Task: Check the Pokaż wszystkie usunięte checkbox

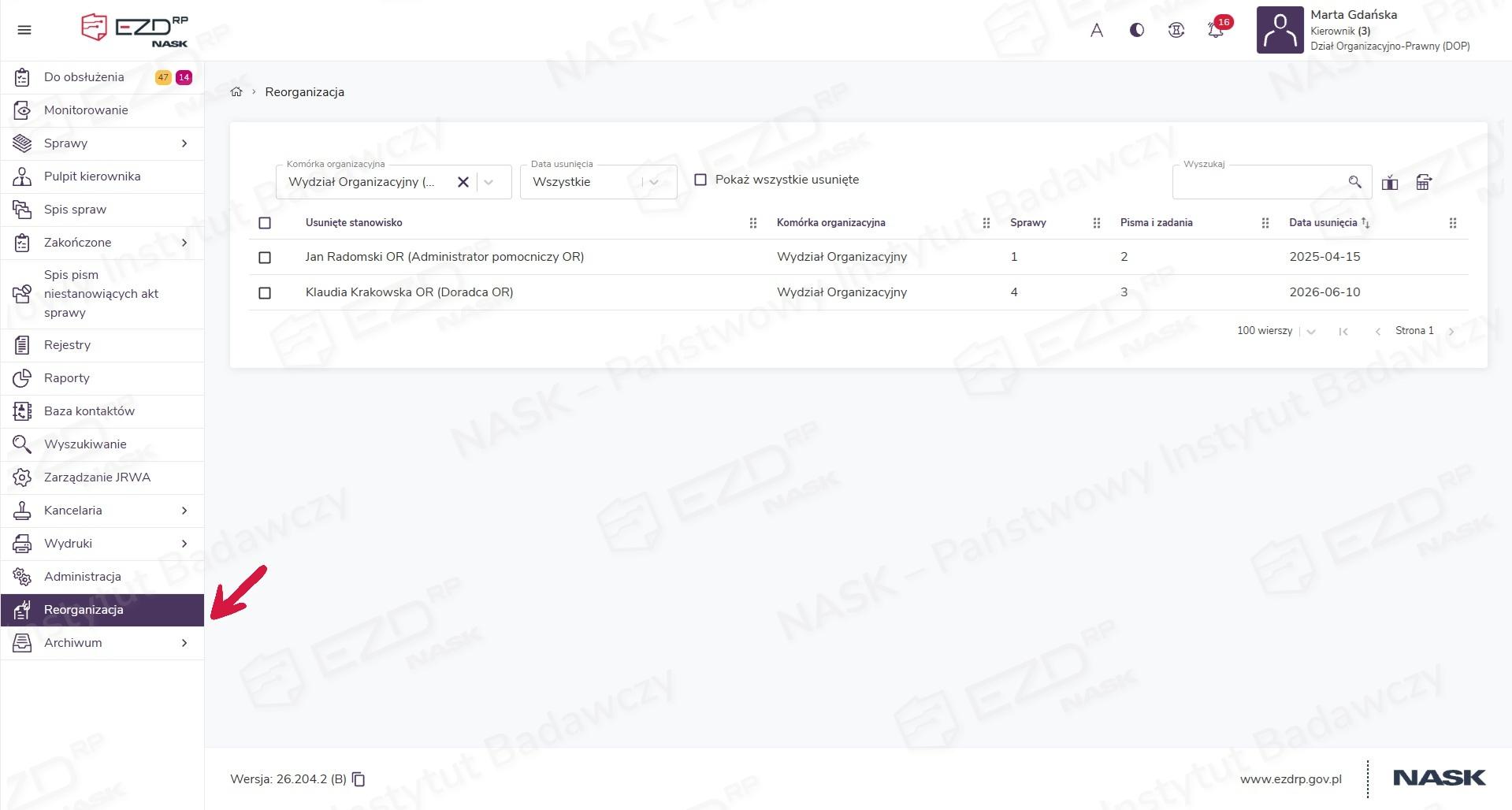Action: [x=700, y=180]
